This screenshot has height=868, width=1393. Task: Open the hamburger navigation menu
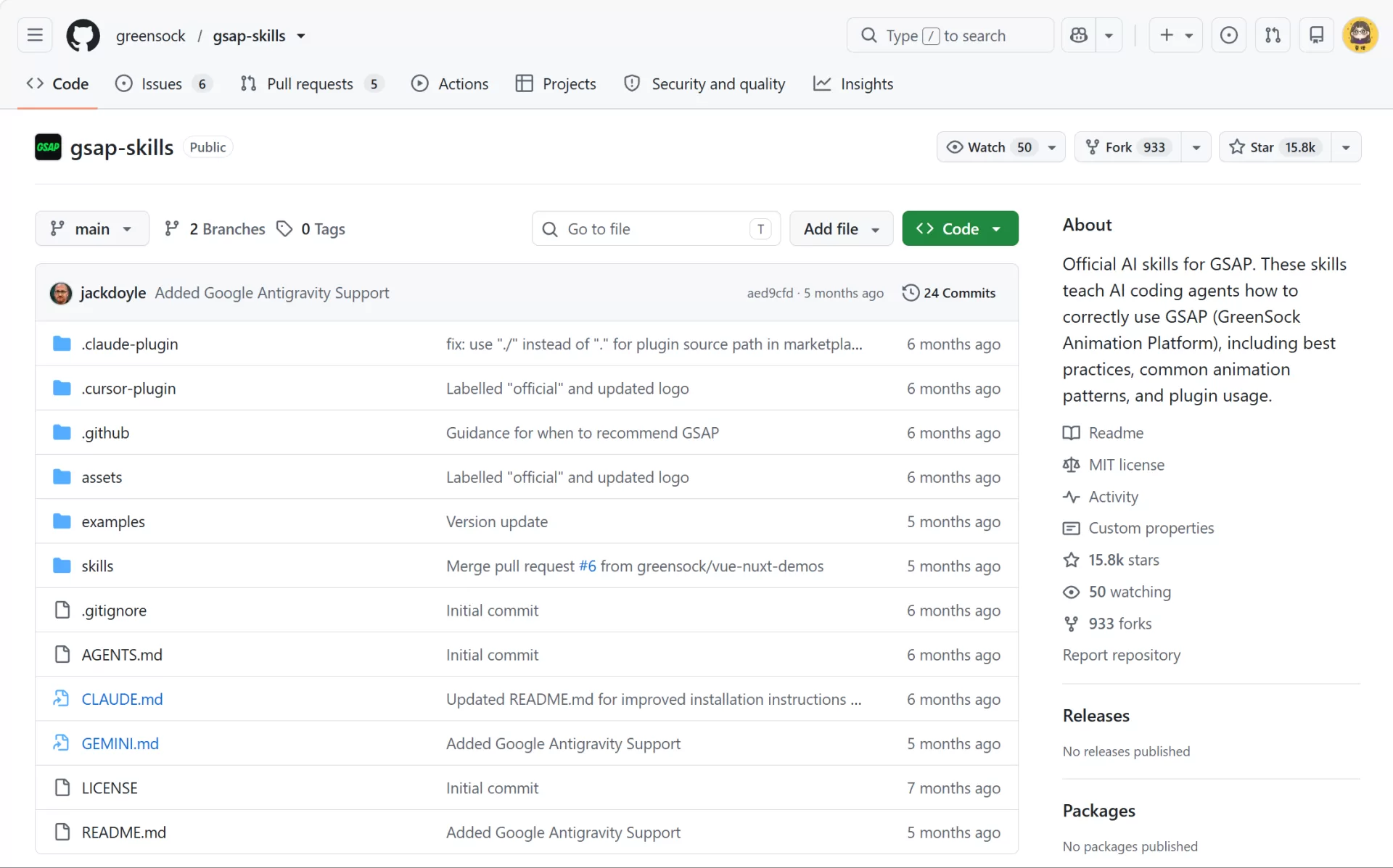coord(35,35)
